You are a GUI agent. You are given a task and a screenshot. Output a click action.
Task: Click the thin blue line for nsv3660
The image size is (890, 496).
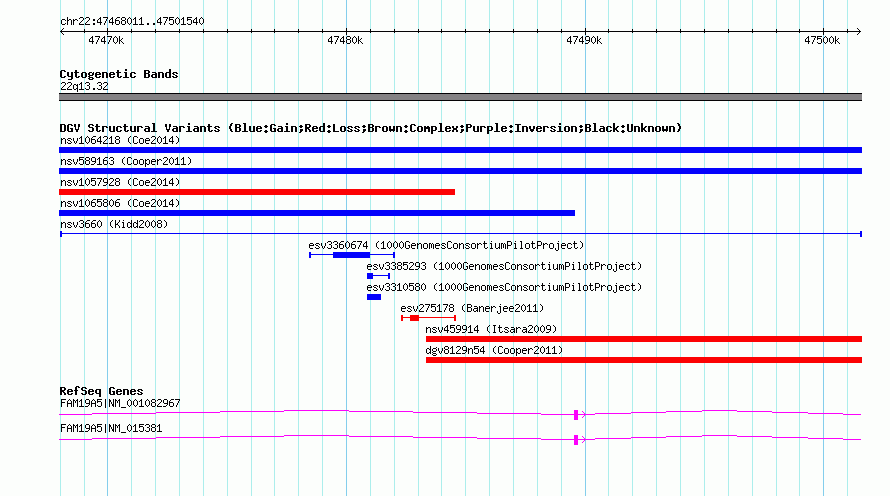pyautogui.click(x=461, y=234)
